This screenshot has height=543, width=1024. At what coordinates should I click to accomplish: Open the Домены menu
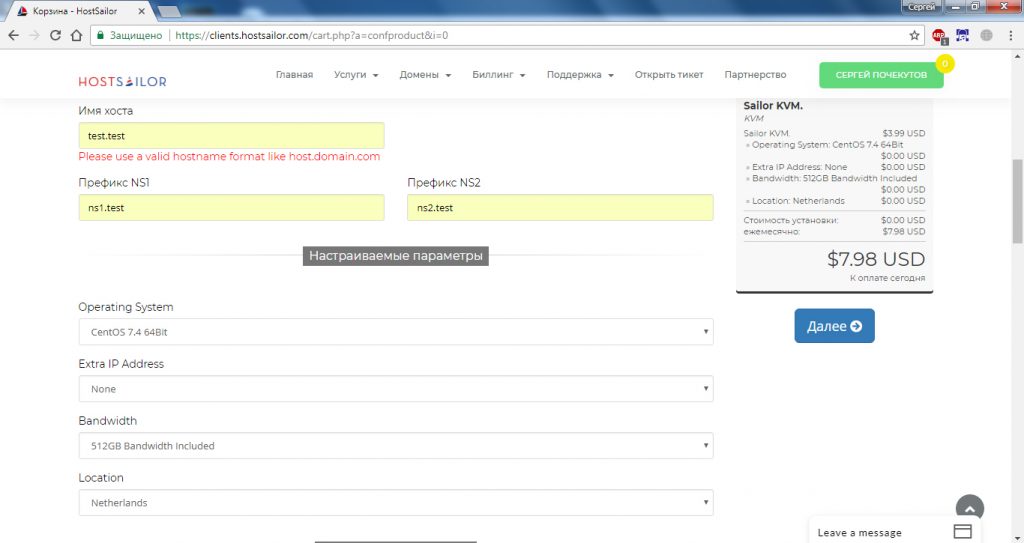click(x=425, y=75)
